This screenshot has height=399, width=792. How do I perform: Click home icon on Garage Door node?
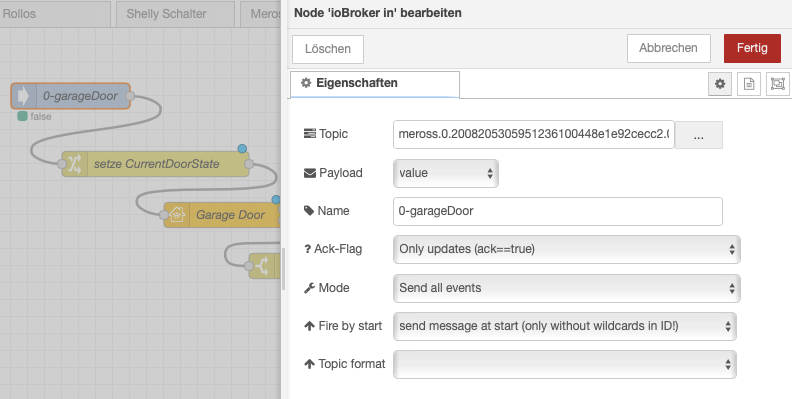point(177,215)
